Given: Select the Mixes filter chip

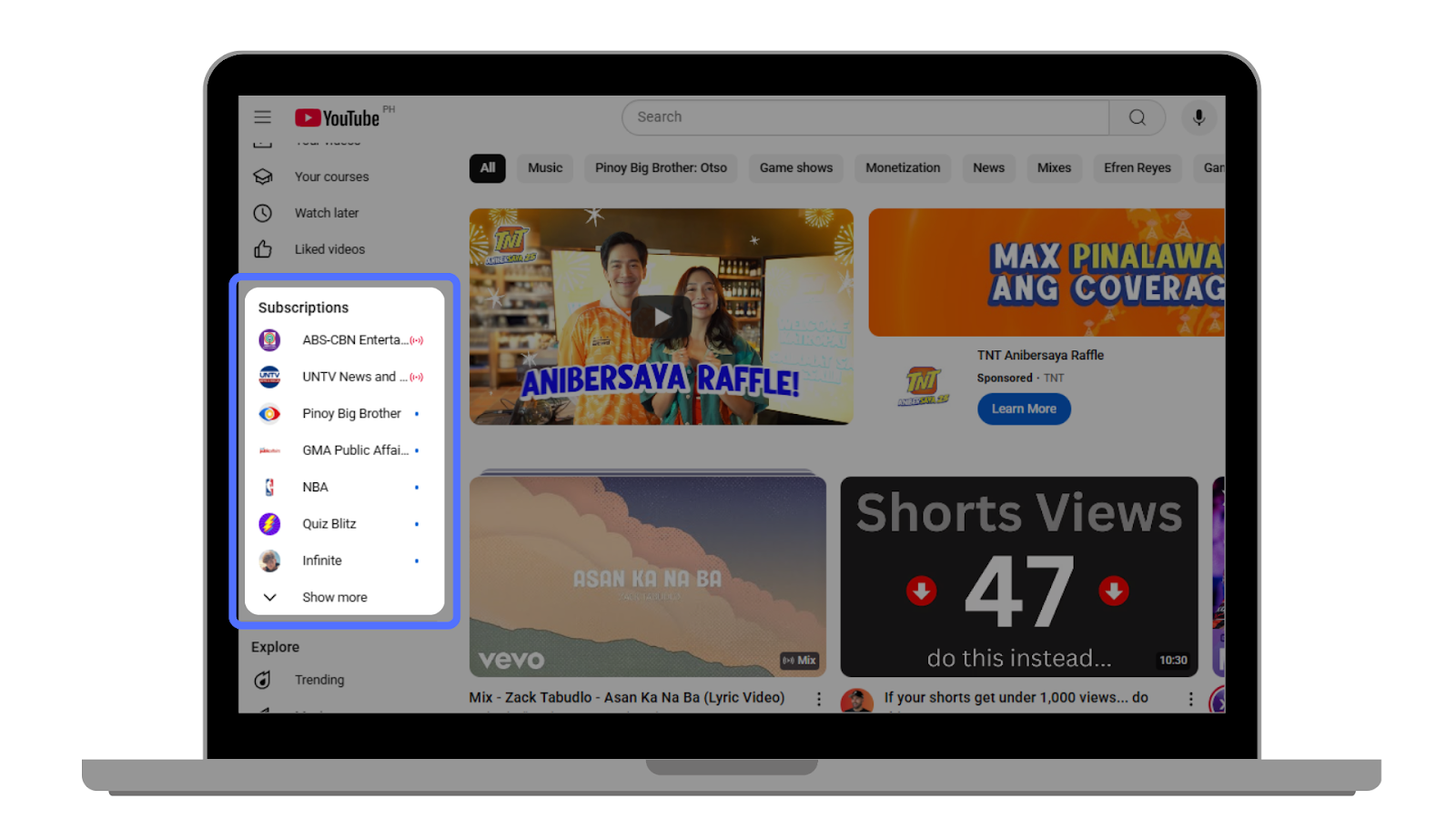Looking at the screenshot, I should 1054,167.
